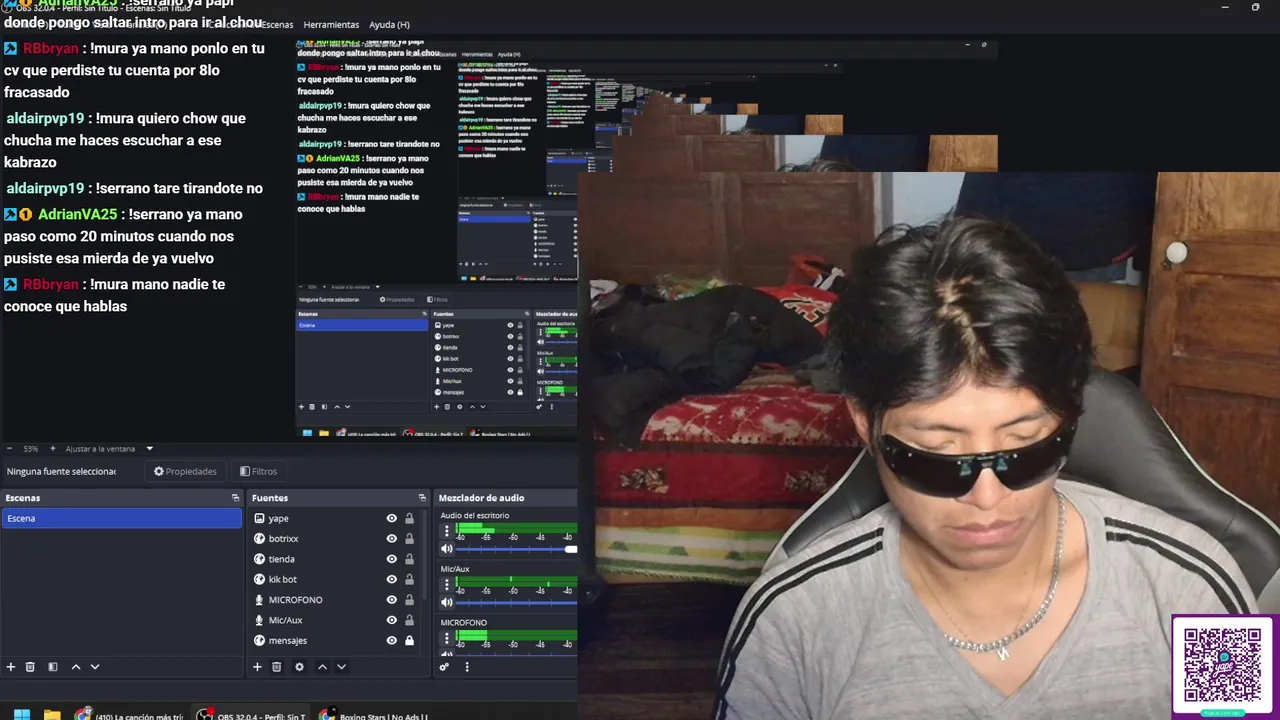
Task: Click the microphone icon of the MICROFONO source
Action: coord(259,600)
